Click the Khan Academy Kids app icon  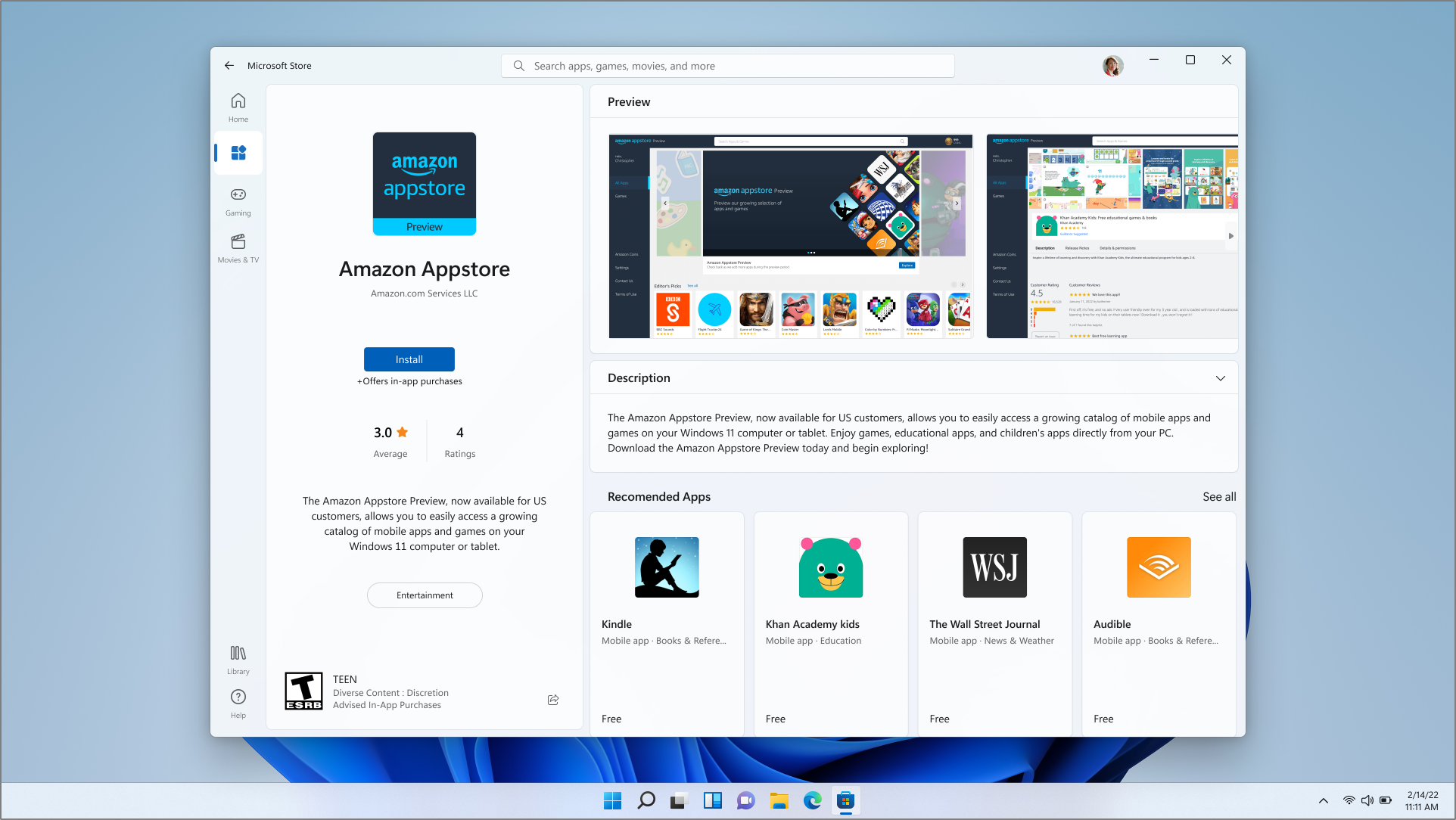coord(831,567)
